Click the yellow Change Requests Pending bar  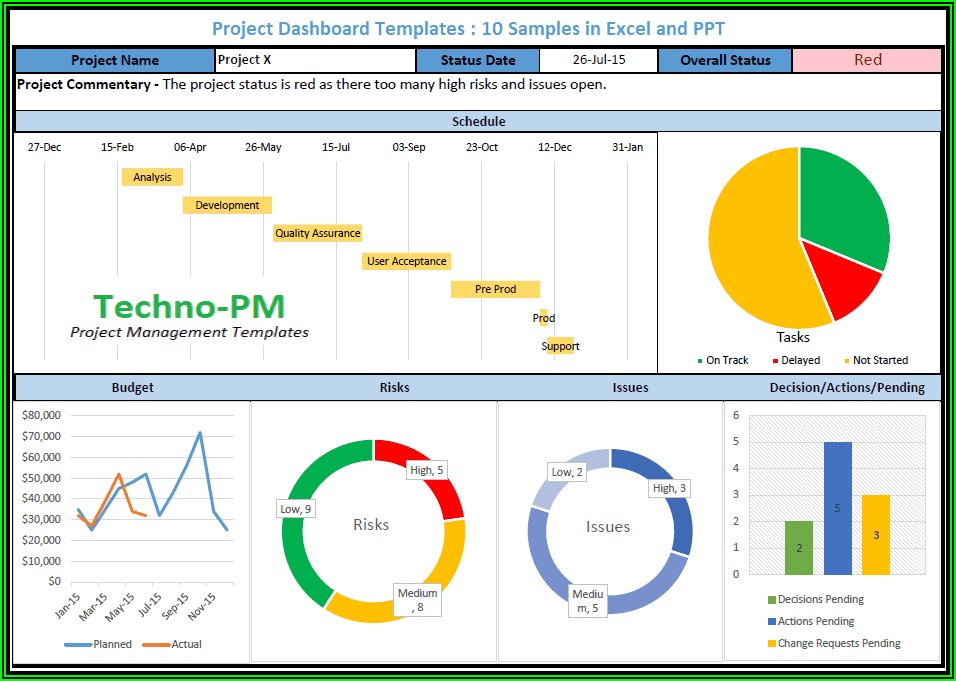(876, 535)
